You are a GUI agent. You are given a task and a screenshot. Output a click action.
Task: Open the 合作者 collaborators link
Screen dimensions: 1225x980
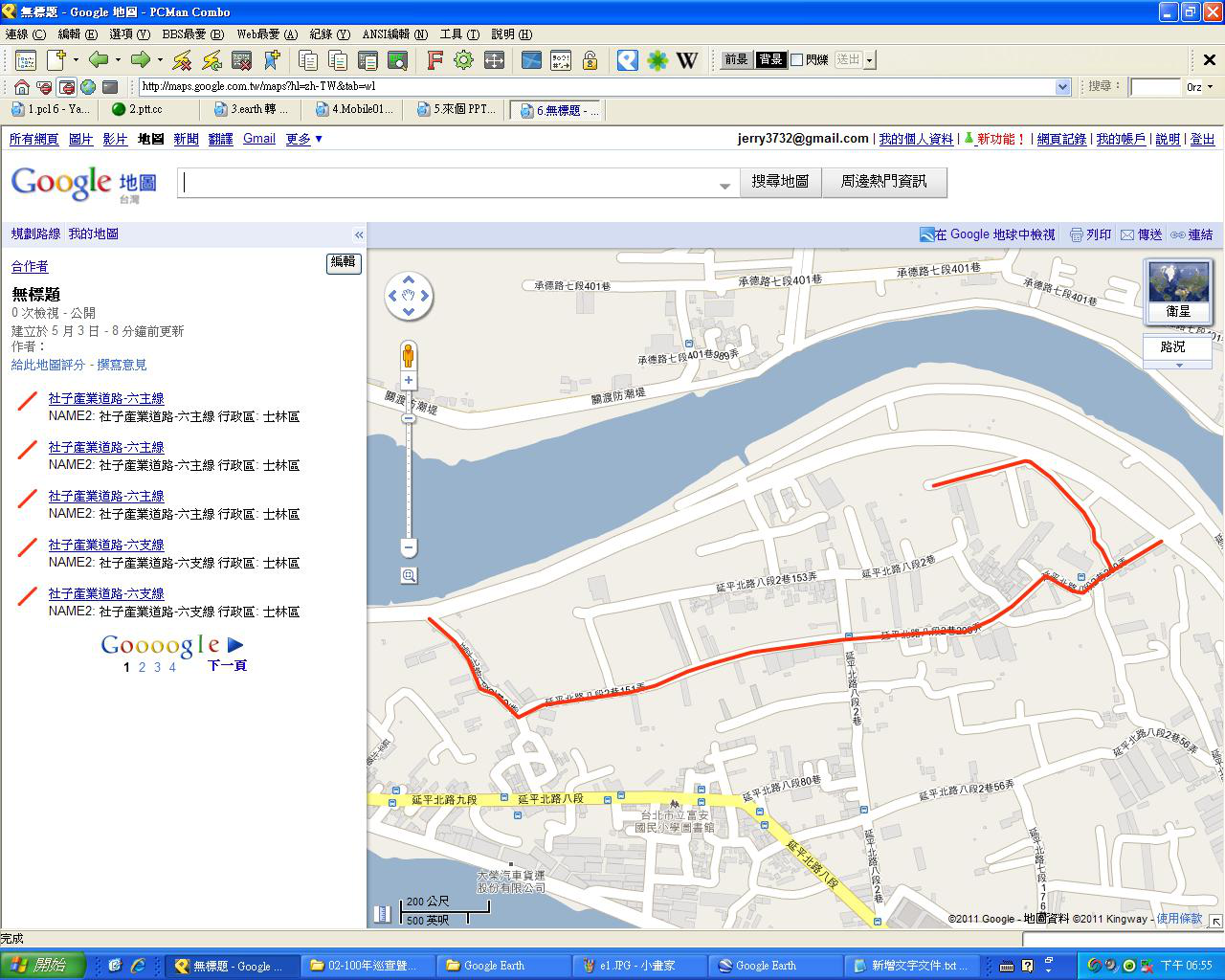(x=30, y=266)
